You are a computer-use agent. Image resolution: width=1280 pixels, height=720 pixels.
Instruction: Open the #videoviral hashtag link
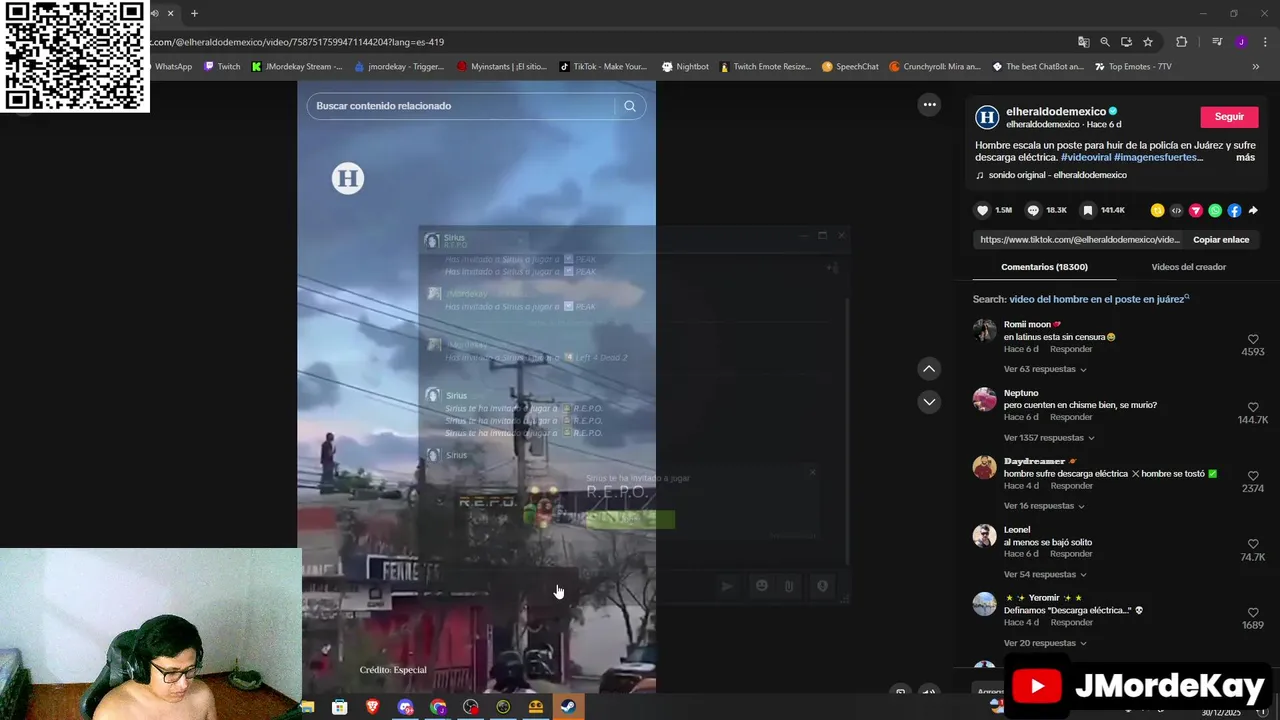(1085, 158)
